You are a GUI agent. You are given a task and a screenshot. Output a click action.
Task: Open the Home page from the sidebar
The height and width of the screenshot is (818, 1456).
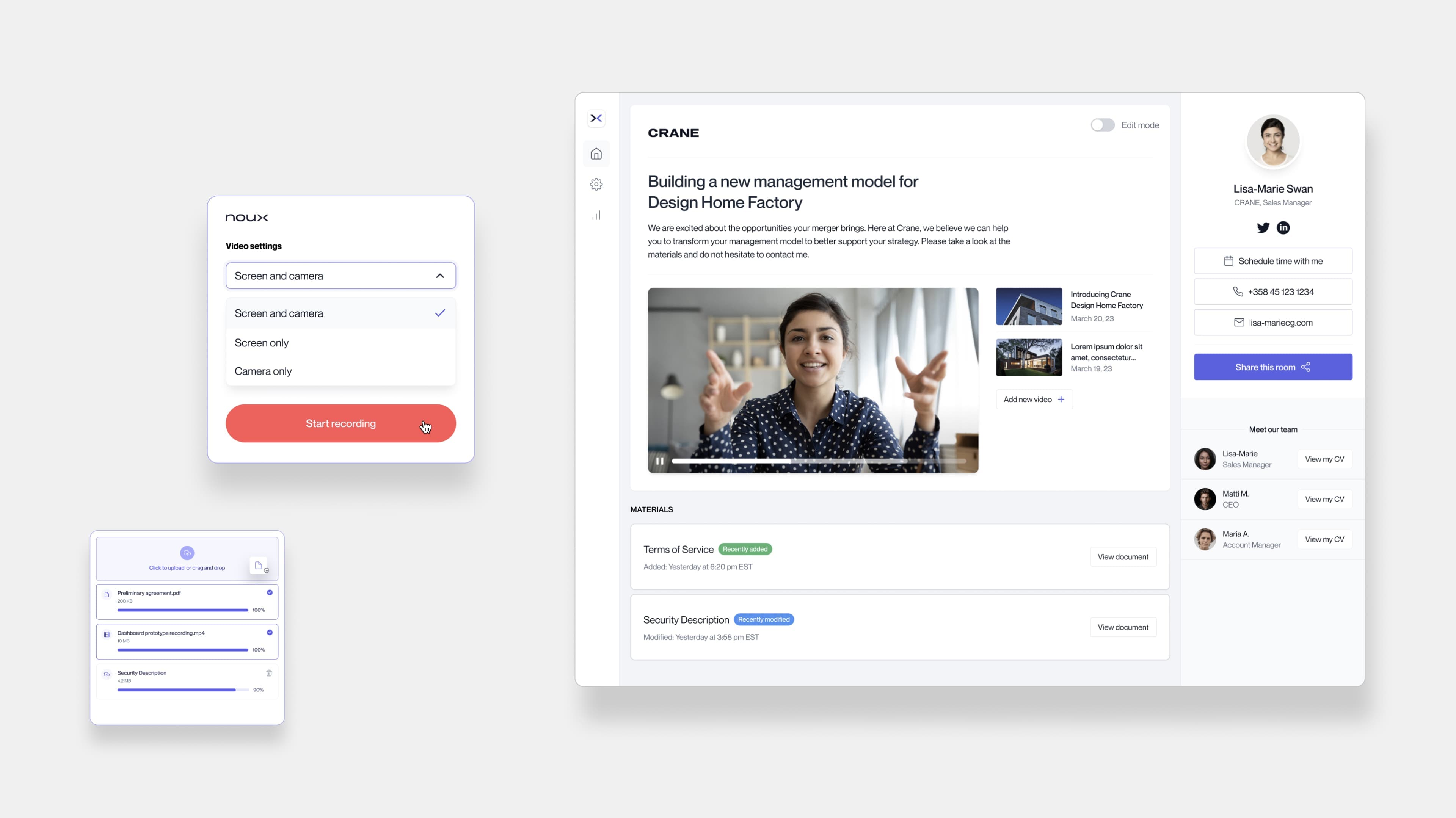(x=596, y=154)
